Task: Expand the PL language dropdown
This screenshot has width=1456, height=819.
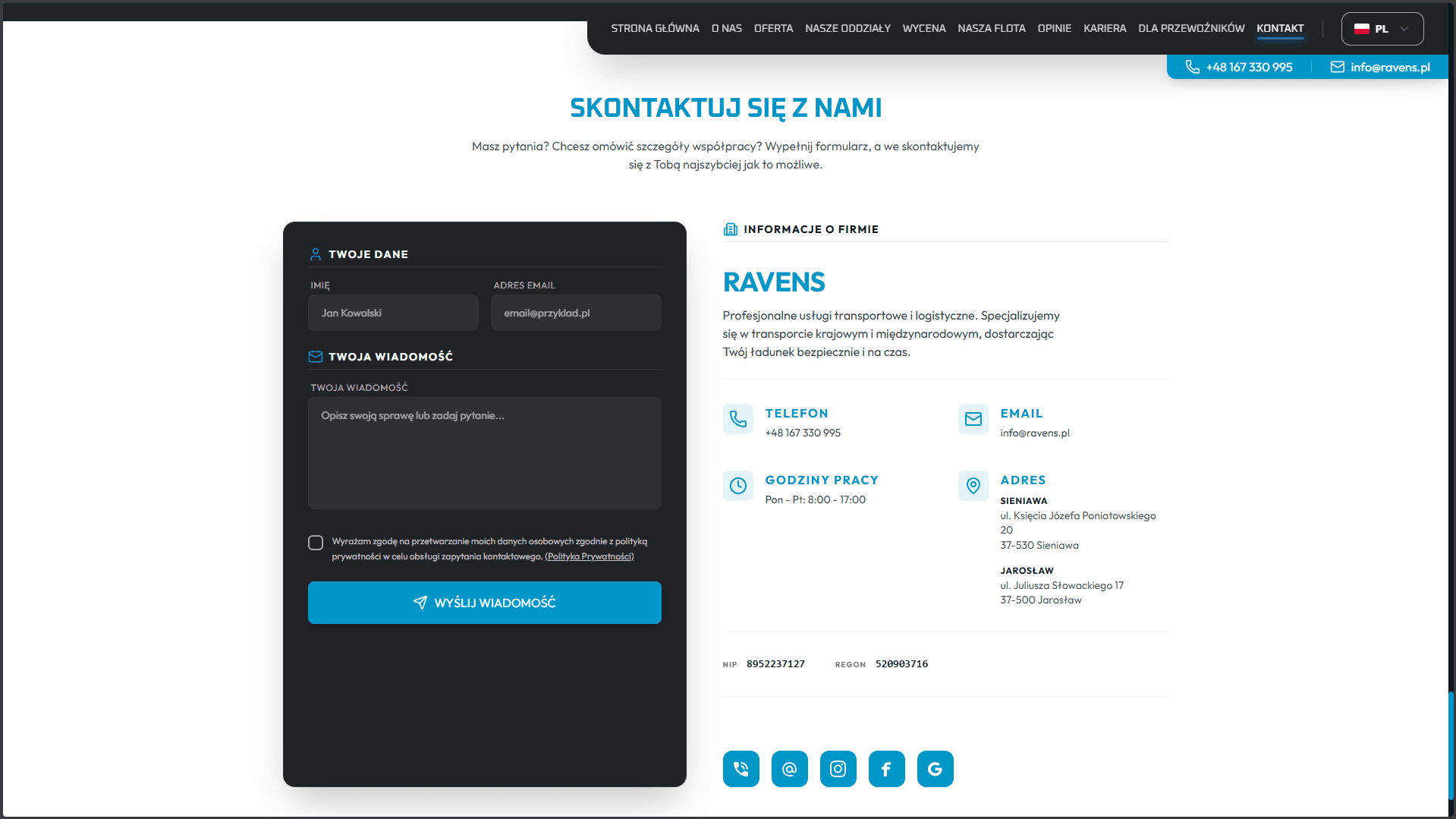Action: (x=1382, y=29)
